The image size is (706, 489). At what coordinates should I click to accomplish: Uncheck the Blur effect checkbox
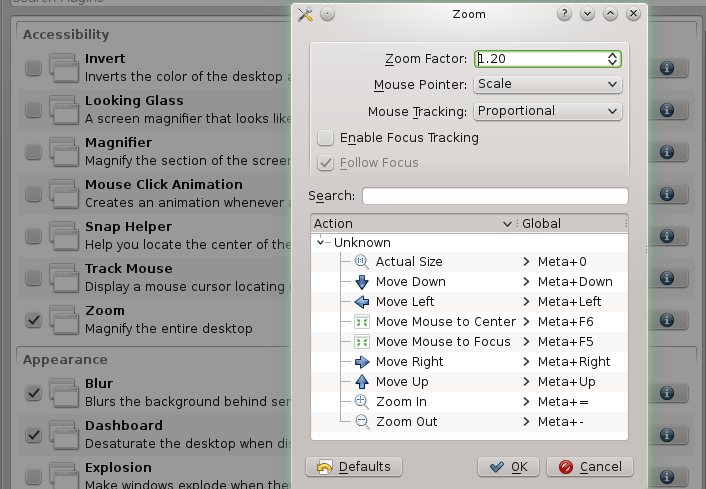tap(33, 393)
